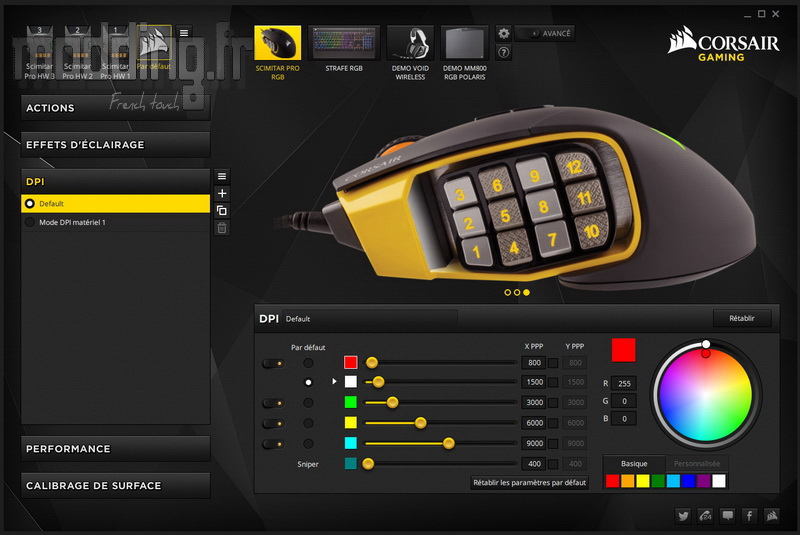This screenshot has height=535, width=800.
Task: Delete the DPI mode with trash icon
Action: tap(222, 227)
